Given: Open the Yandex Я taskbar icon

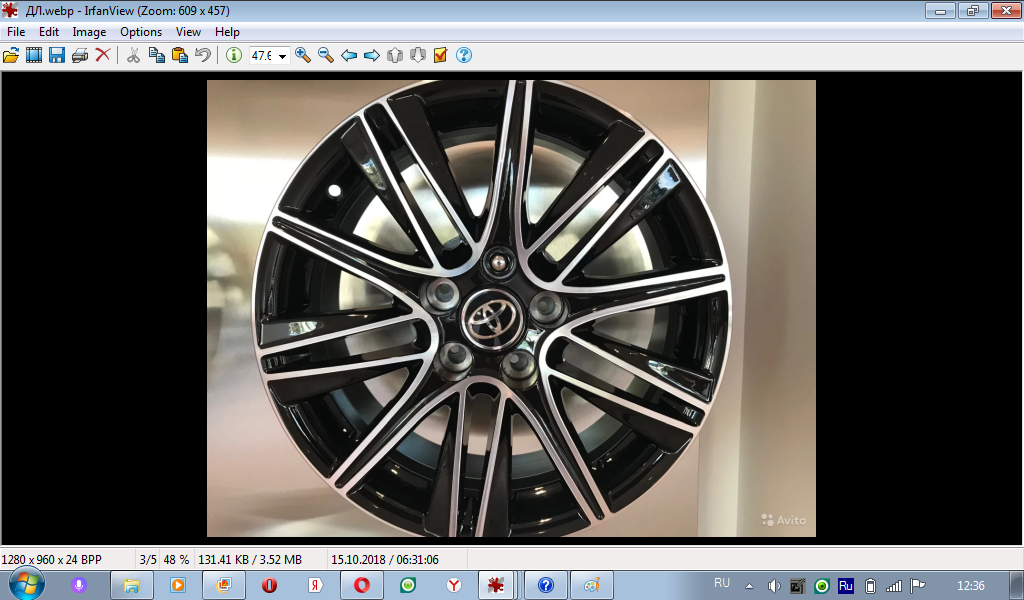Looking at the screenshot, I should (x=315, y=585).
